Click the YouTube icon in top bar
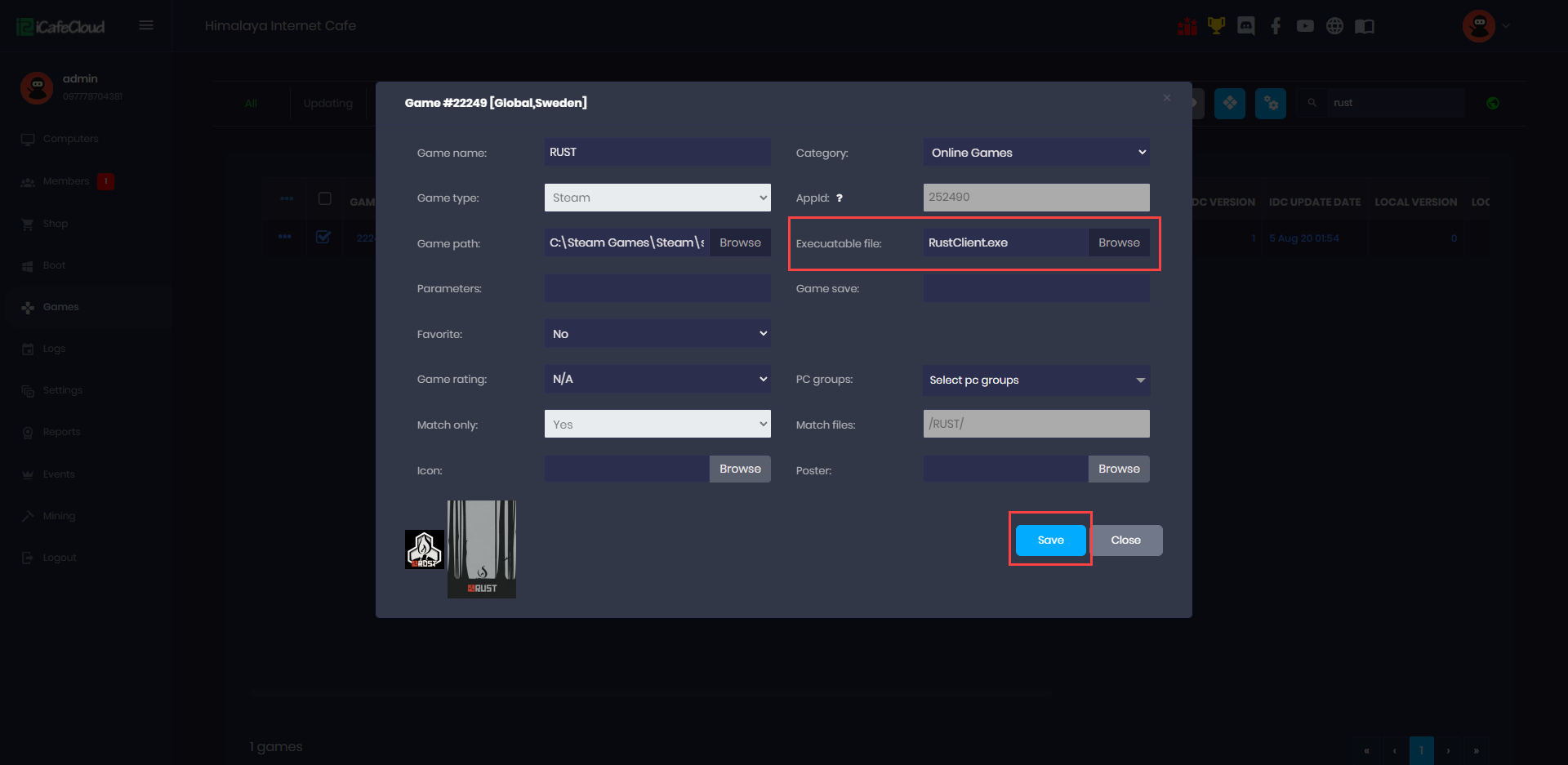Viewport: 1568px width, 765px height. 1305,26
